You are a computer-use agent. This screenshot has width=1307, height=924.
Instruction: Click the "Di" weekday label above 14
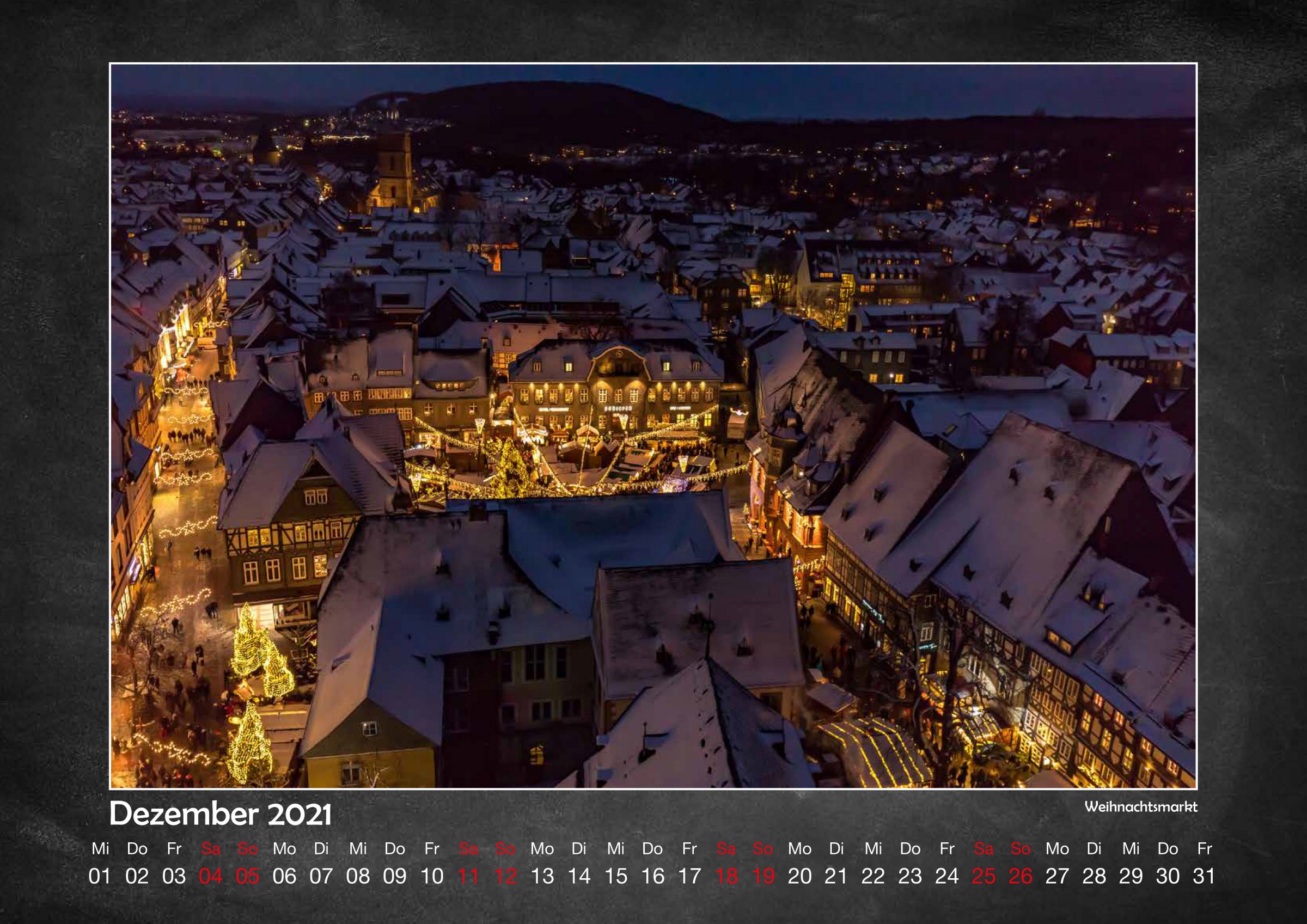[x=579, y=849]
